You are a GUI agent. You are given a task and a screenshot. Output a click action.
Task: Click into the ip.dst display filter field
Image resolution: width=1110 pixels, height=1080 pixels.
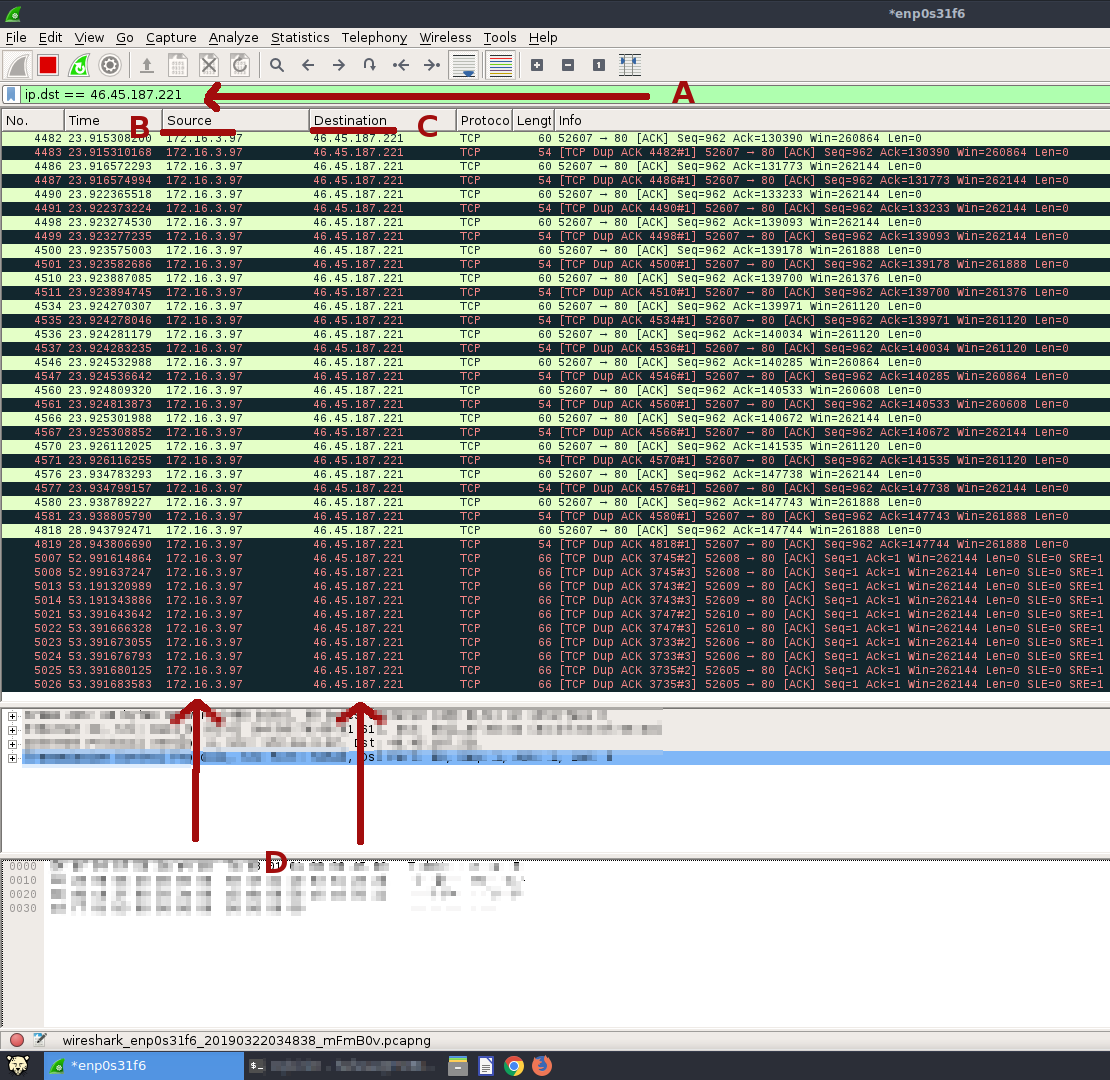point(563,94)
